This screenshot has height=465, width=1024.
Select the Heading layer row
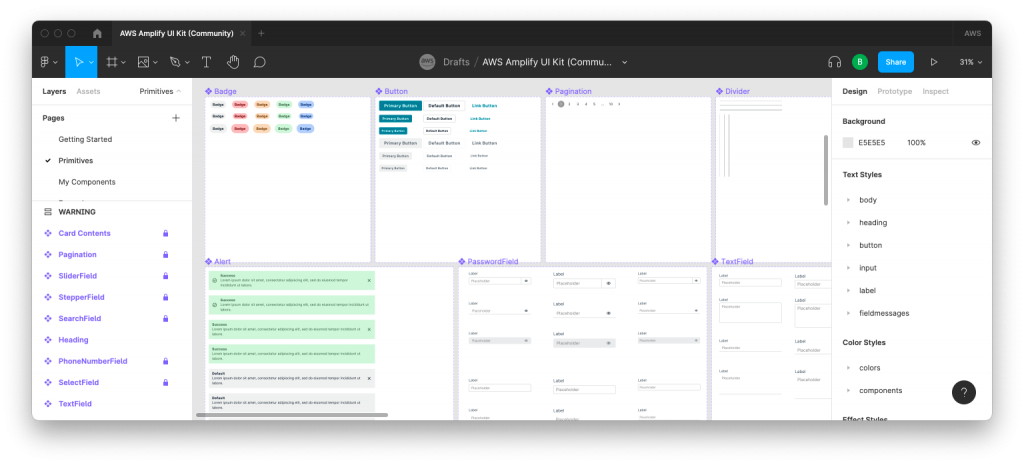tap(112, 340)
